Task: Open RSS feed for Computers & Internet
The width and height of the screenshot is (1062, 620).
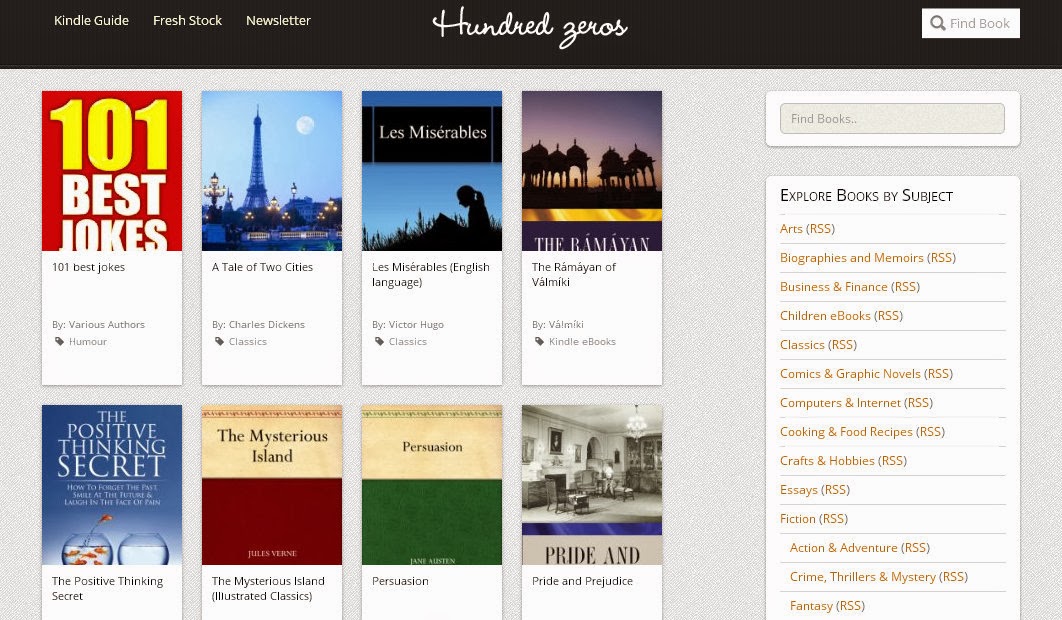Action: tap(919, 403)
